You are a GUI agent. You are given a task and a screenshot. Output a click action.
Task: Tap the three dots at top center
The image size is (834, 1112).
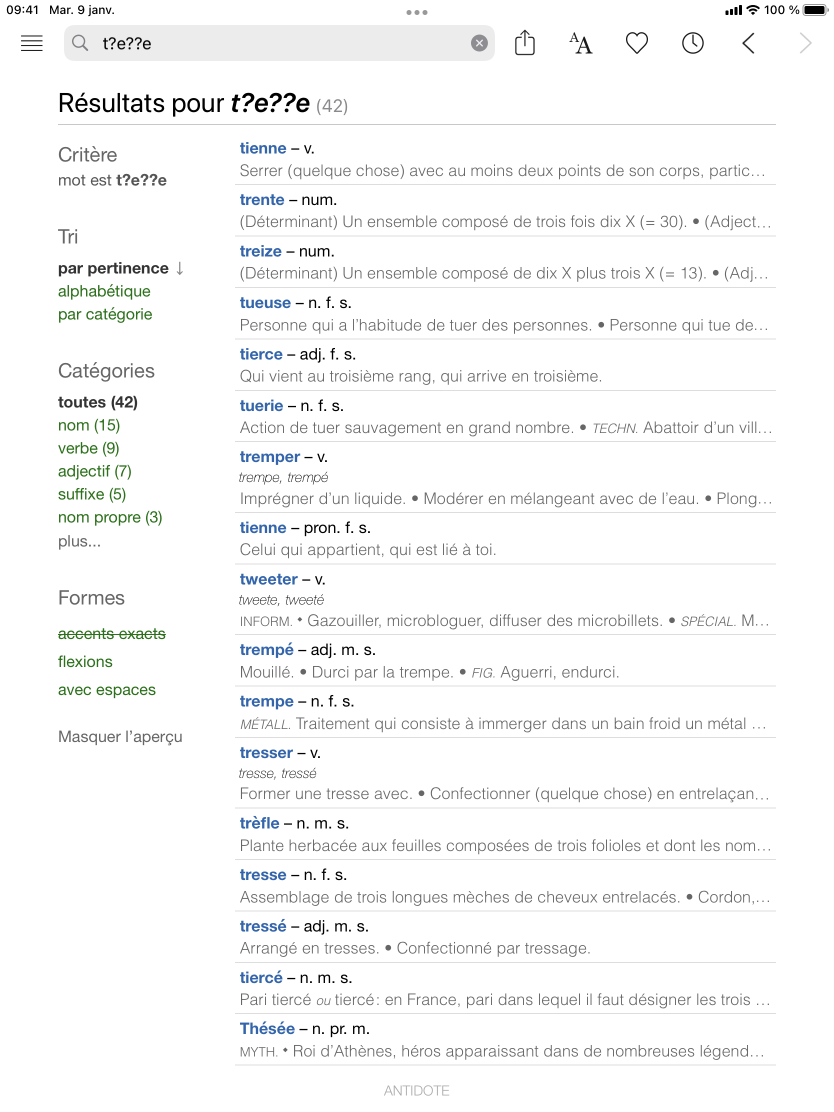coord(417,13)
